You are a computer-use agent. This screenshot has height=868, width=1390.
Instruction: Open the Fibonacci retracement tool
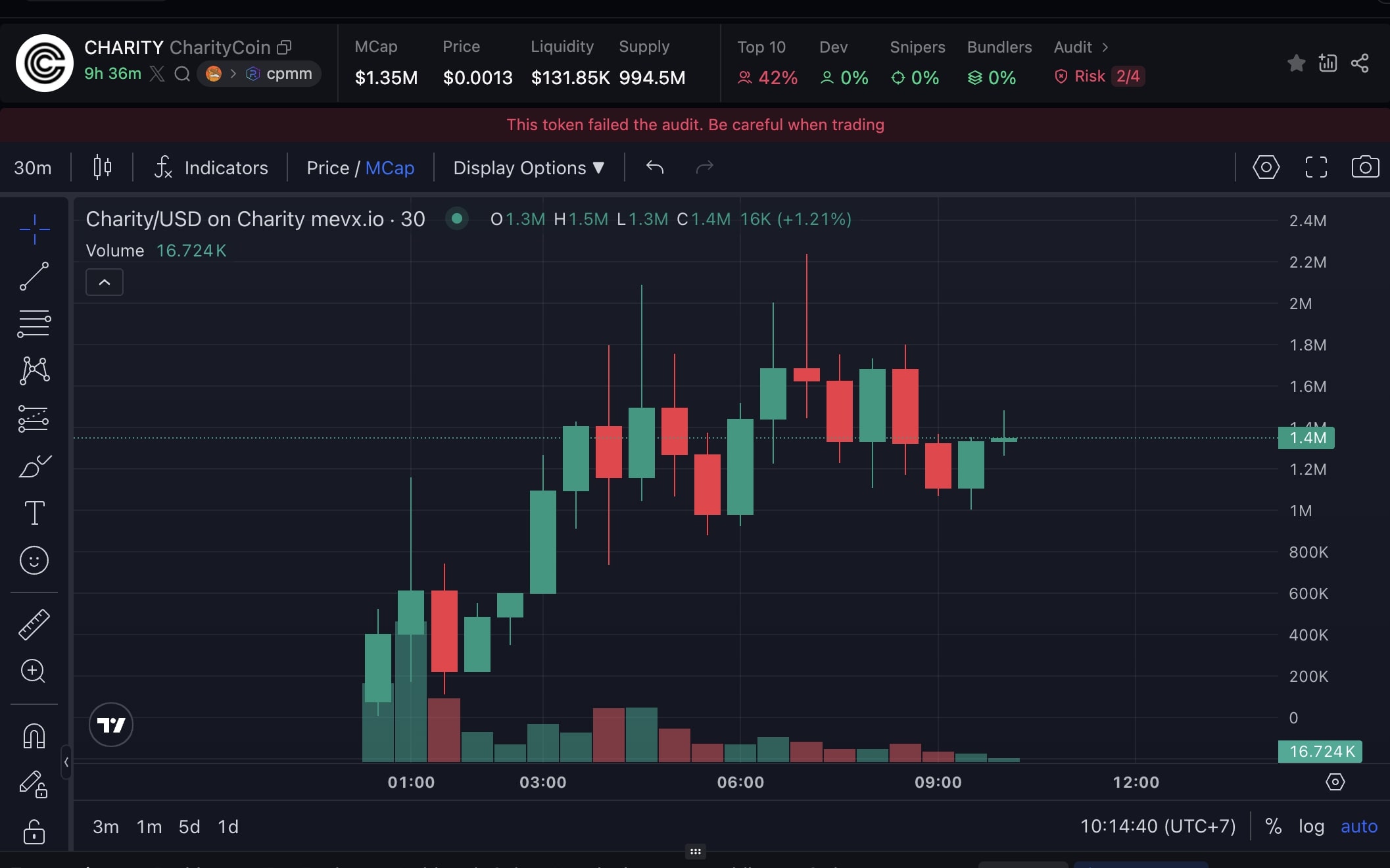34,324
